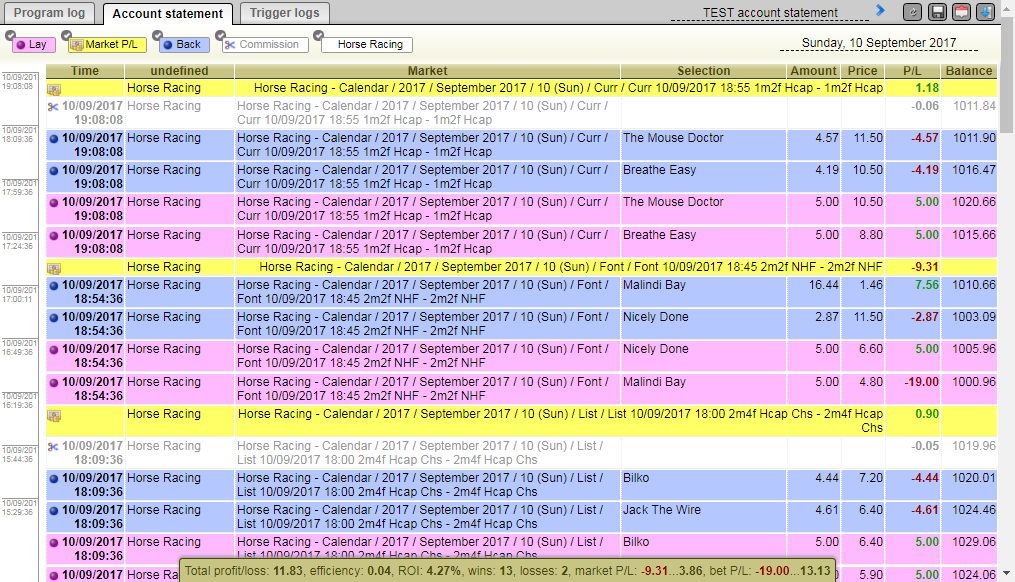The width and height of the screenshot is (1015, 582).
Task: Open the Horse Racing sport filter
Action: 369,45
